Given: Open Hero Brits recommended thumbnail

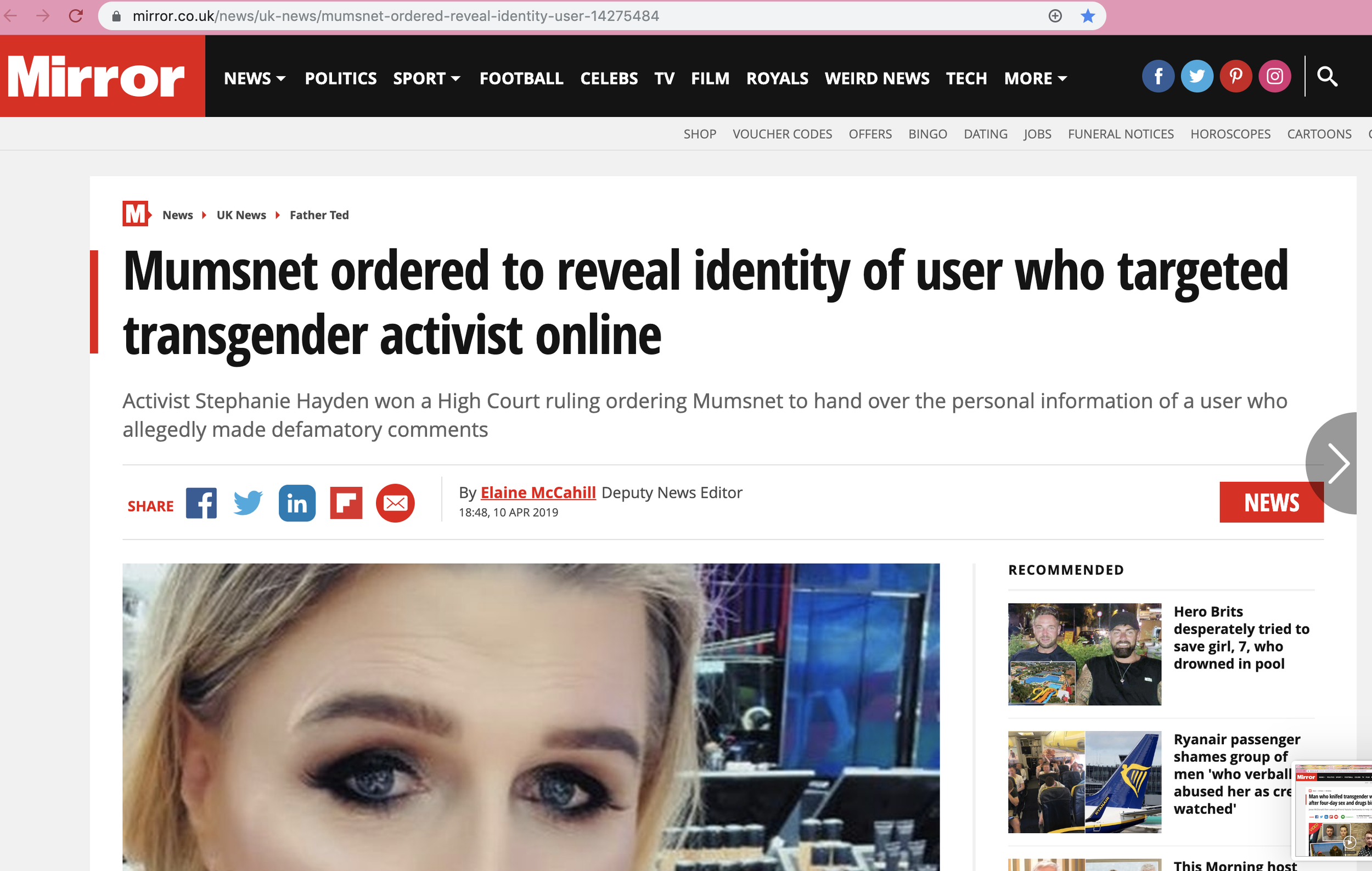Looking at the screenshot, I should pos(1084,654).
